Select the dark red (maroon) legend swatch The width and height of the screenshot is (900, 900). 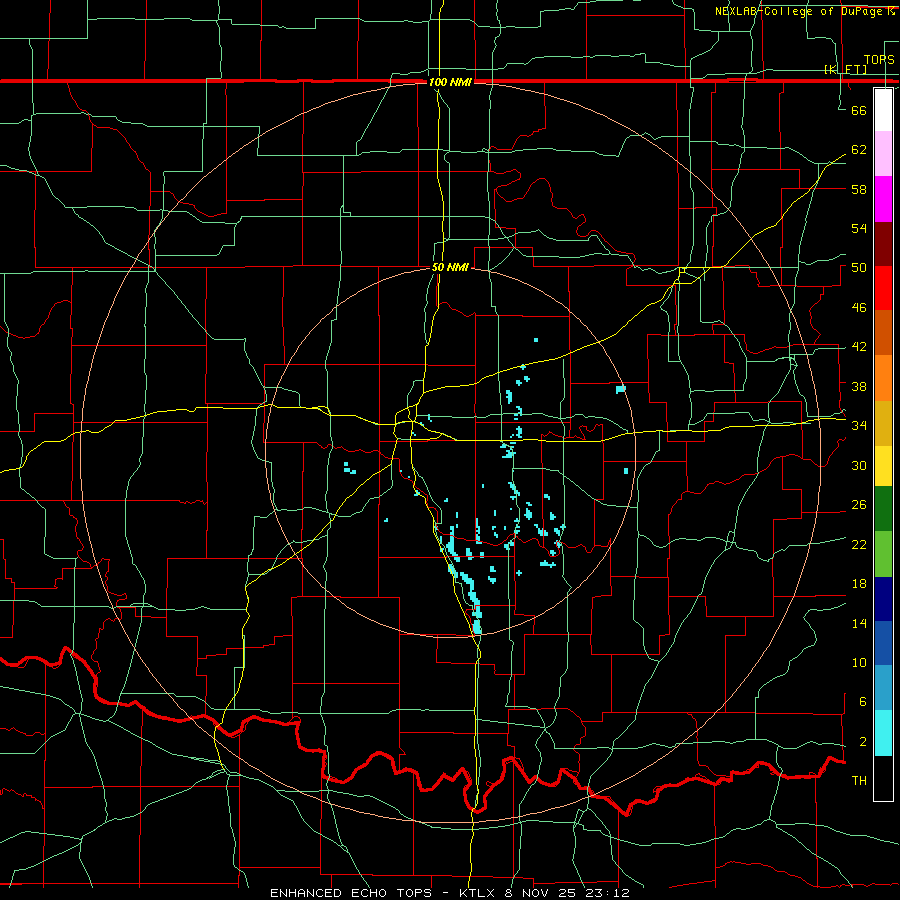tap(883, 243)
